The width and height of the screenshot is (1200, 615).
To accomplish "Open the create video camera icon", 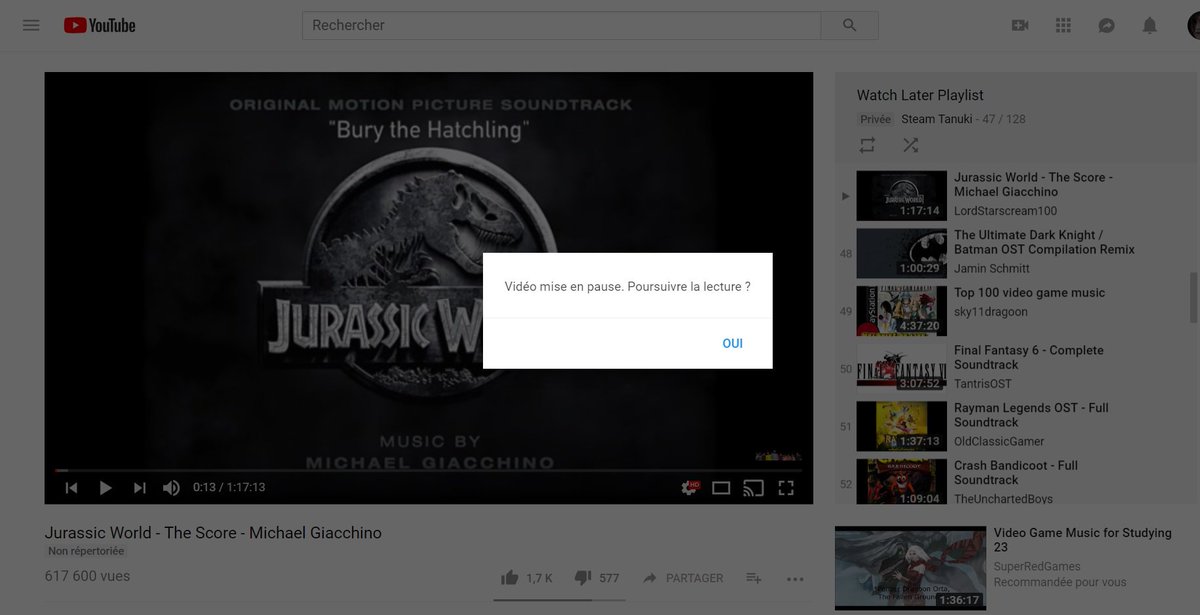I will [1020, 25].
